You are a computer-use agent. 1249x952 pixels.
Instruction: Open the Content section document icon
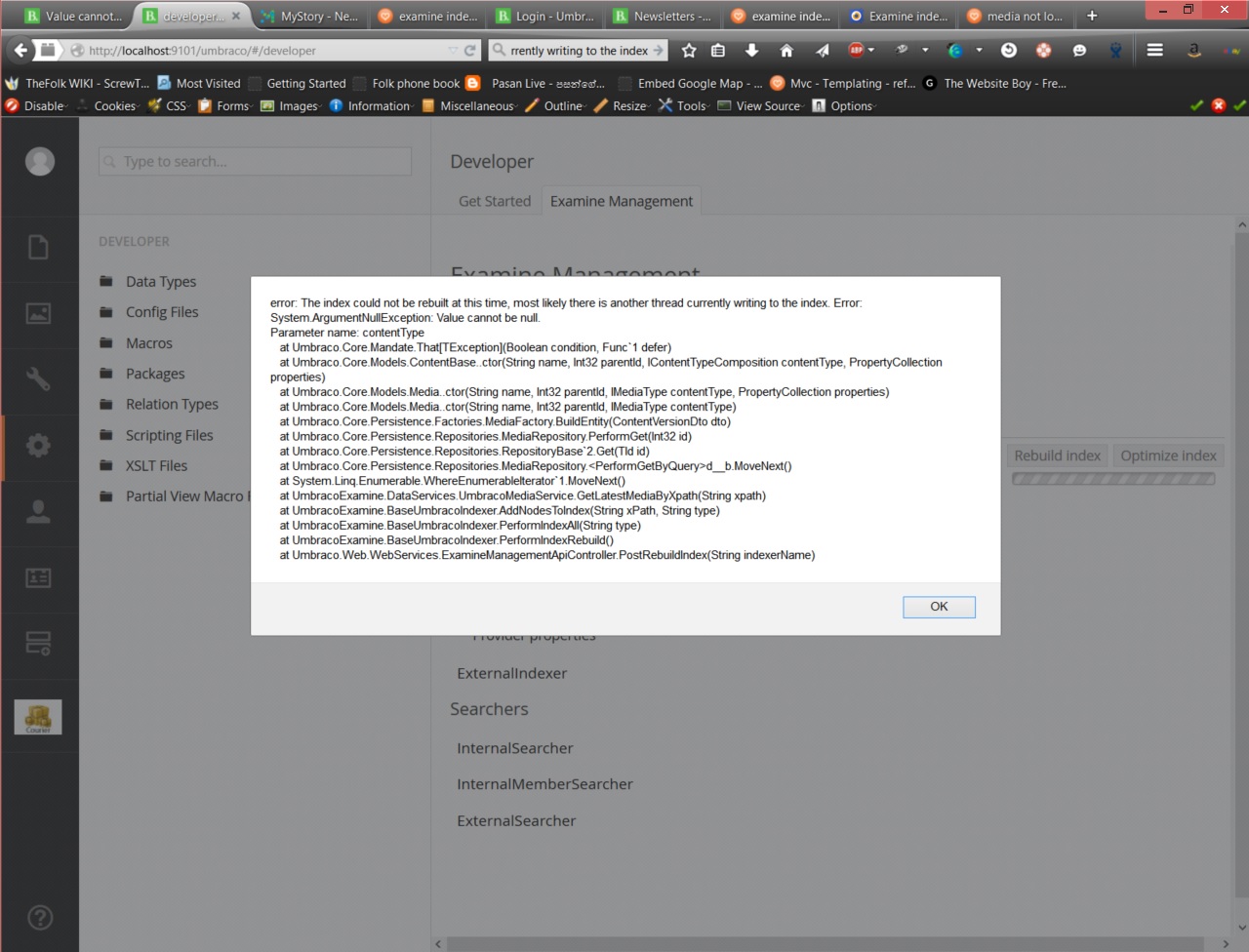[38, 248]
